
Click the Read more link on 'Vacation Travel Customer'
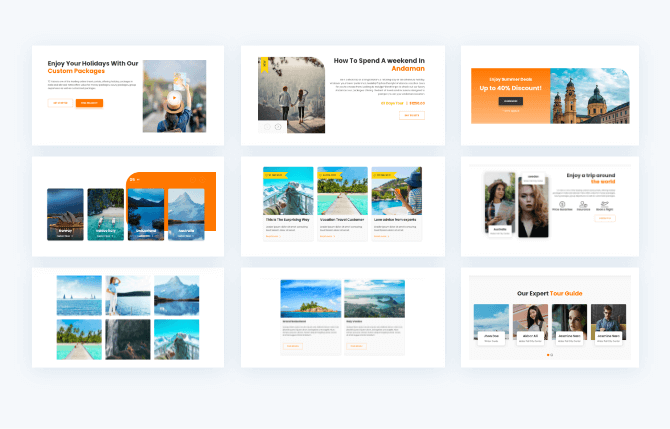pos(327,237)
